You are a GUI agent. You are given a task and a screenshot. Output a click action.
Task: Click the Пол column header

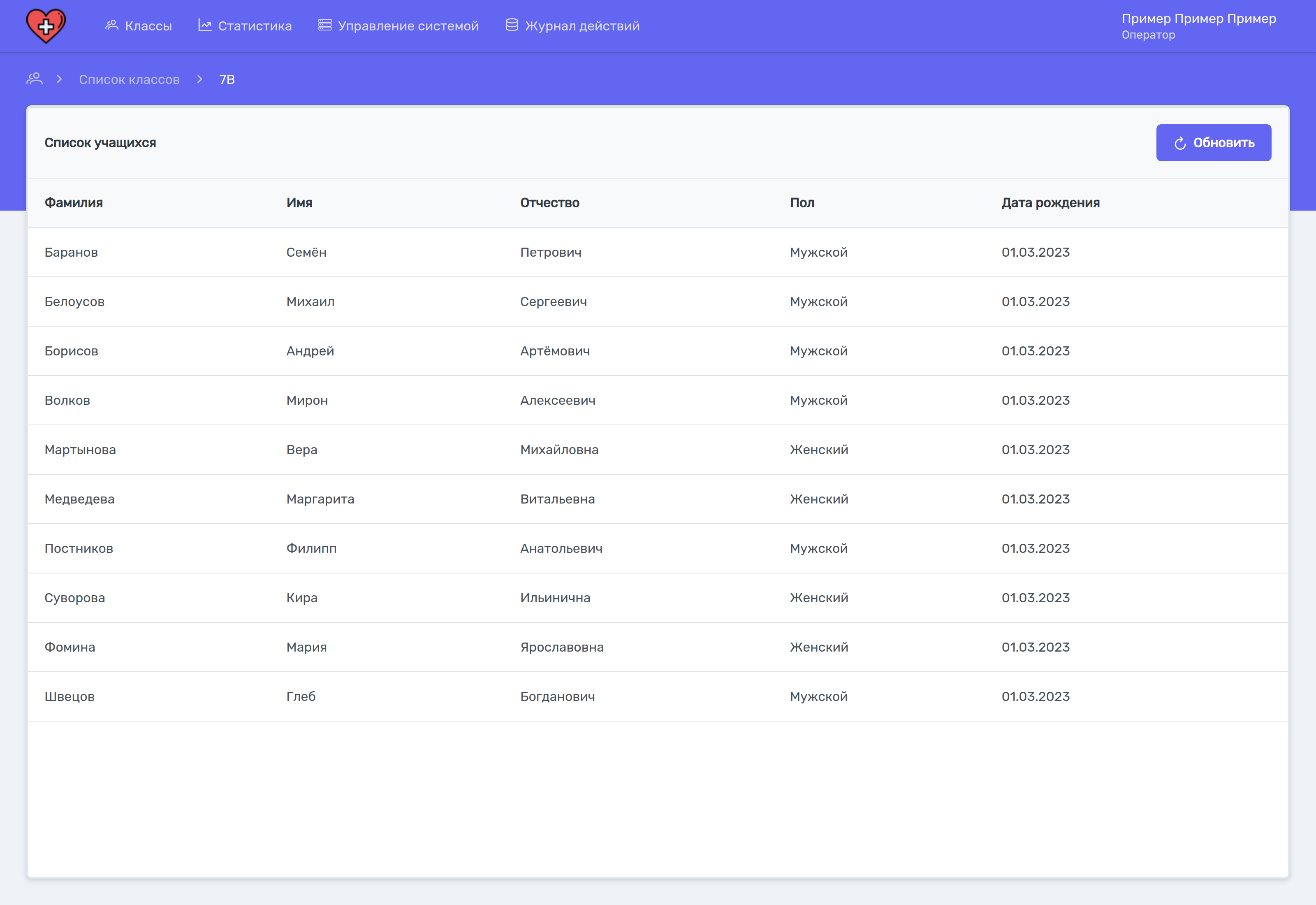coord(802,203)
